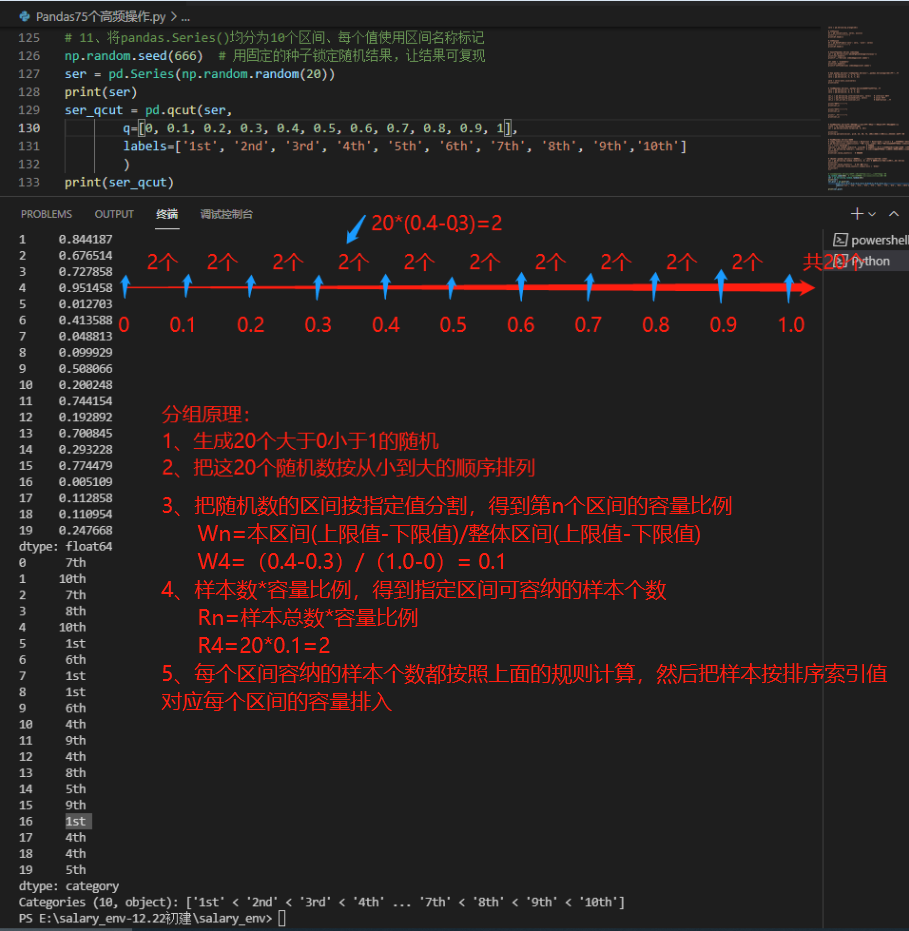Screen dimensions: 909x931
Task: Click line number 125 in gutter
Action: tap(29, 38)
